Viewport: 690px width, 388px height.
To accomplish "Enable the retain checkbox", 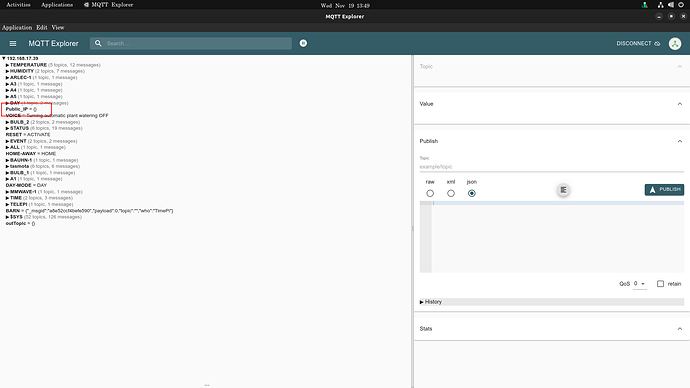I will tap(660, 284).
